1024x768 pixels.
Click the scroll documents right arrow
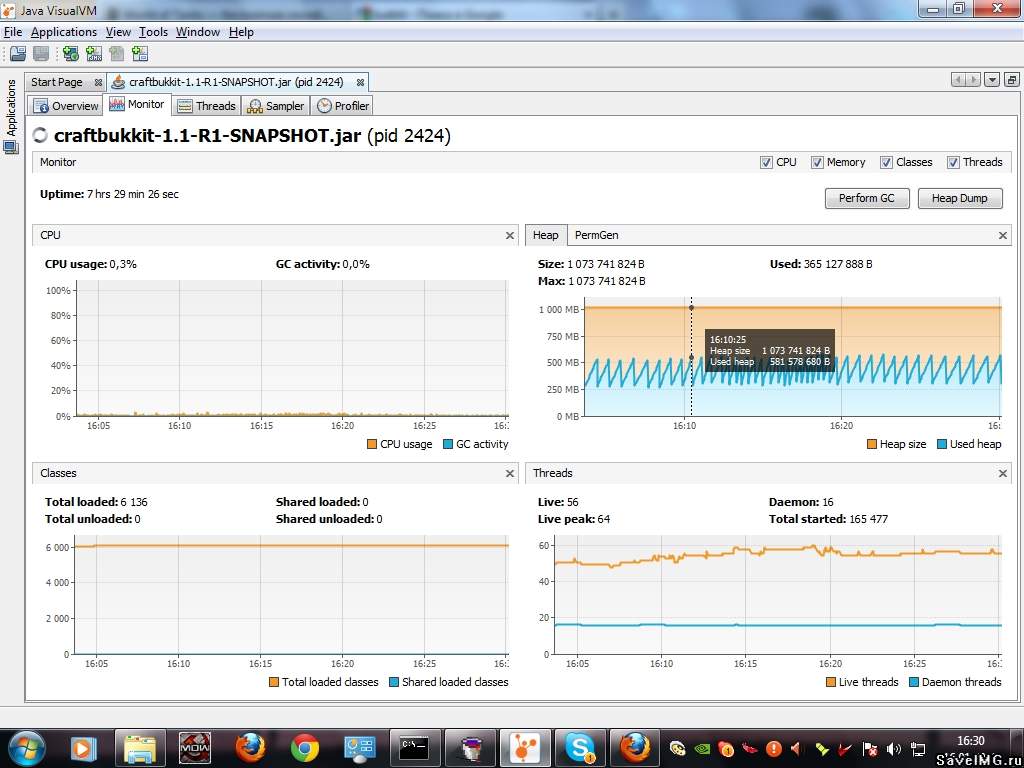pyautogui.click(x=973, y=80)
